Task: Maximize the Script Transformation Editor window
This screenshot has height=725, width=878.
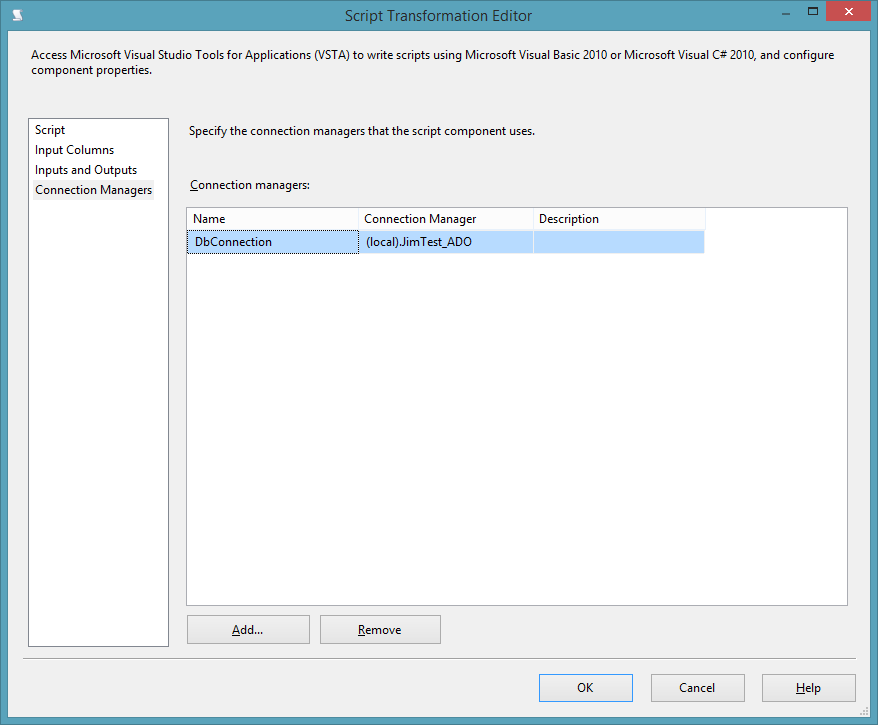Action: point(814,11)
